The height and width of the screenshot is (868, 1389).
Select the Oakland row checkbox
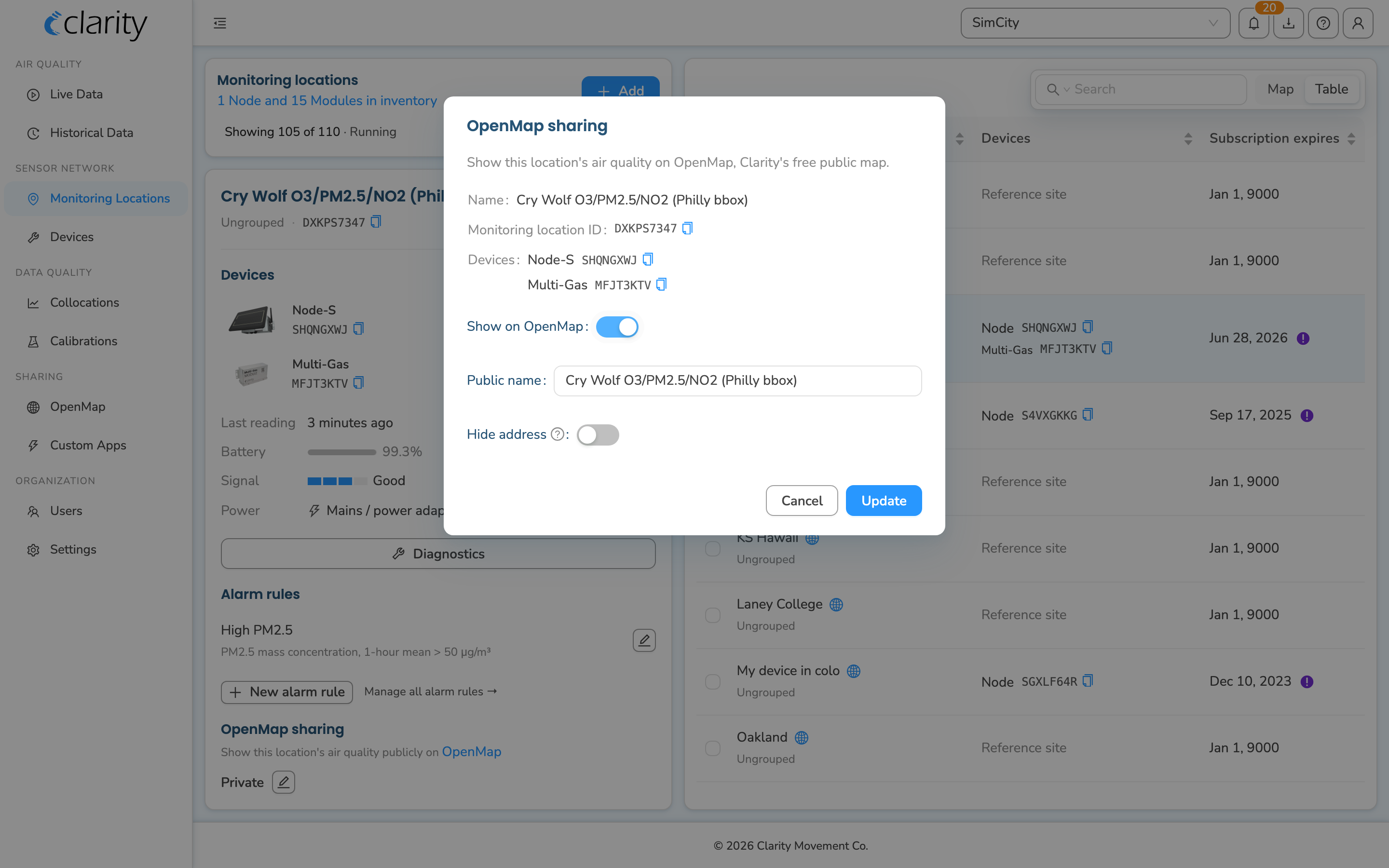coord(712,748)
